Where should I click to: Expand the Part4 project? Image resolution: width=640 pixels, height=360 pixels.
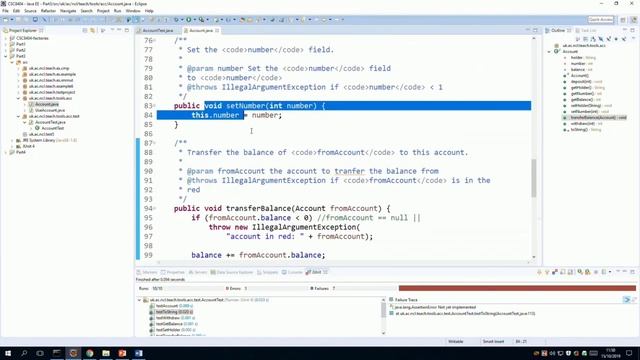tap(6, 152)
